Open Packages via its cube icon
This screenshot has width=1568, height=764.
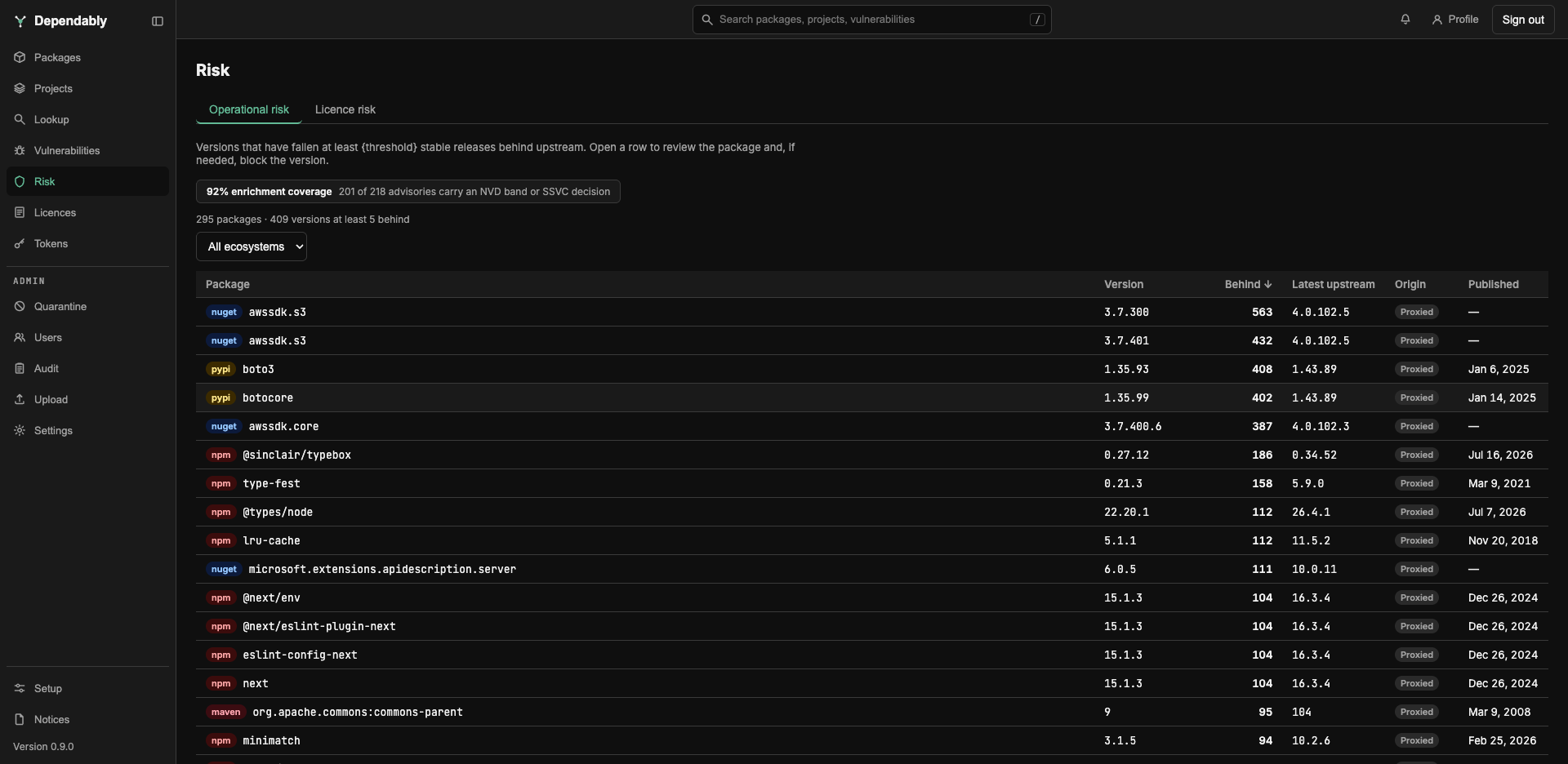tap(20, 57)
